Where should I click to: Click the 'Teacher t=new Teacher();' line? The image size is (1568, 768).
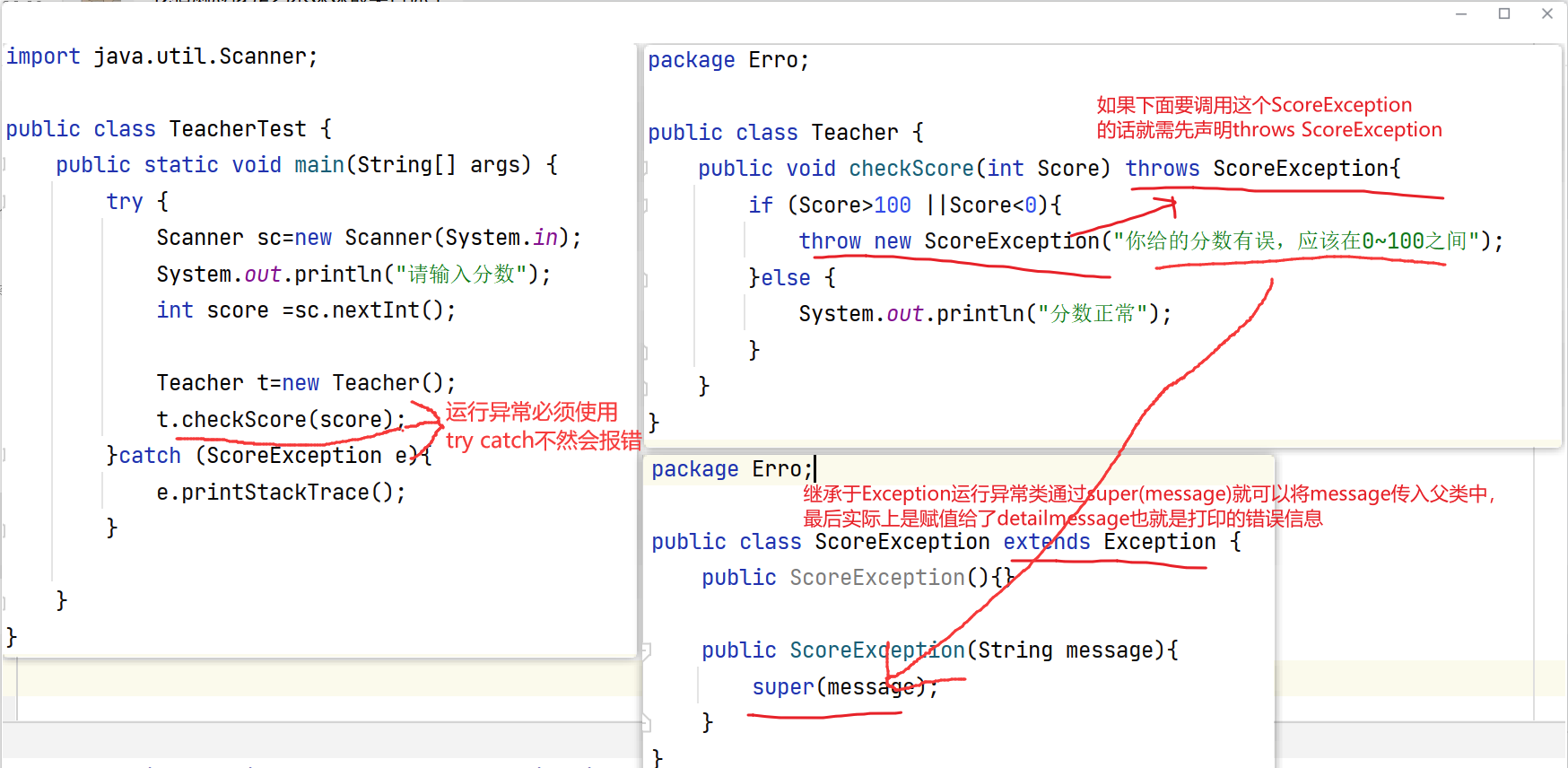pyautogui.click(x=306, y=383)
